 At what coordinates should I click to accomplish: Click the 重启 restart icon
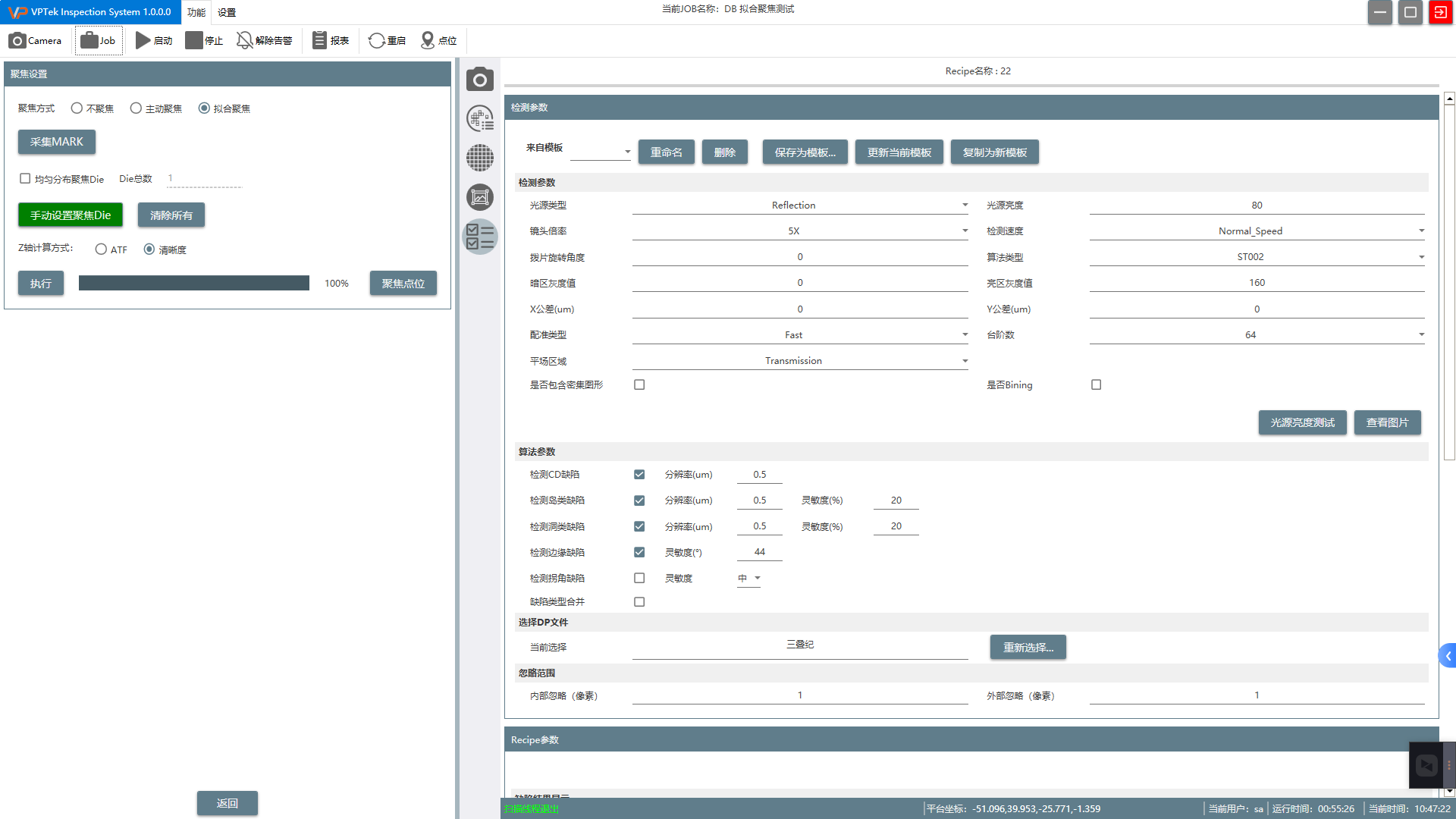tap(376, 41)
